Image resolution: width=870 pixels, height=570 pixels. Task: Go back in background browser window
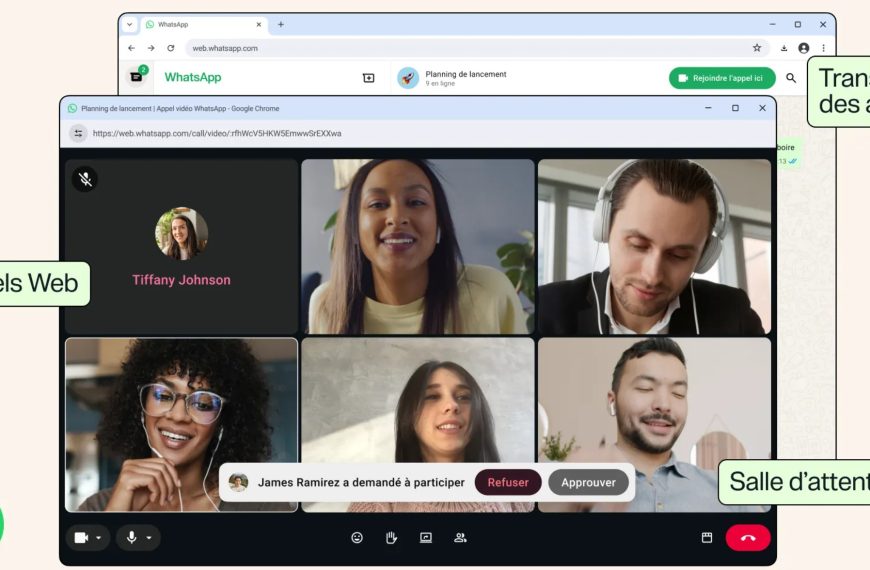[x=131, y=48]
